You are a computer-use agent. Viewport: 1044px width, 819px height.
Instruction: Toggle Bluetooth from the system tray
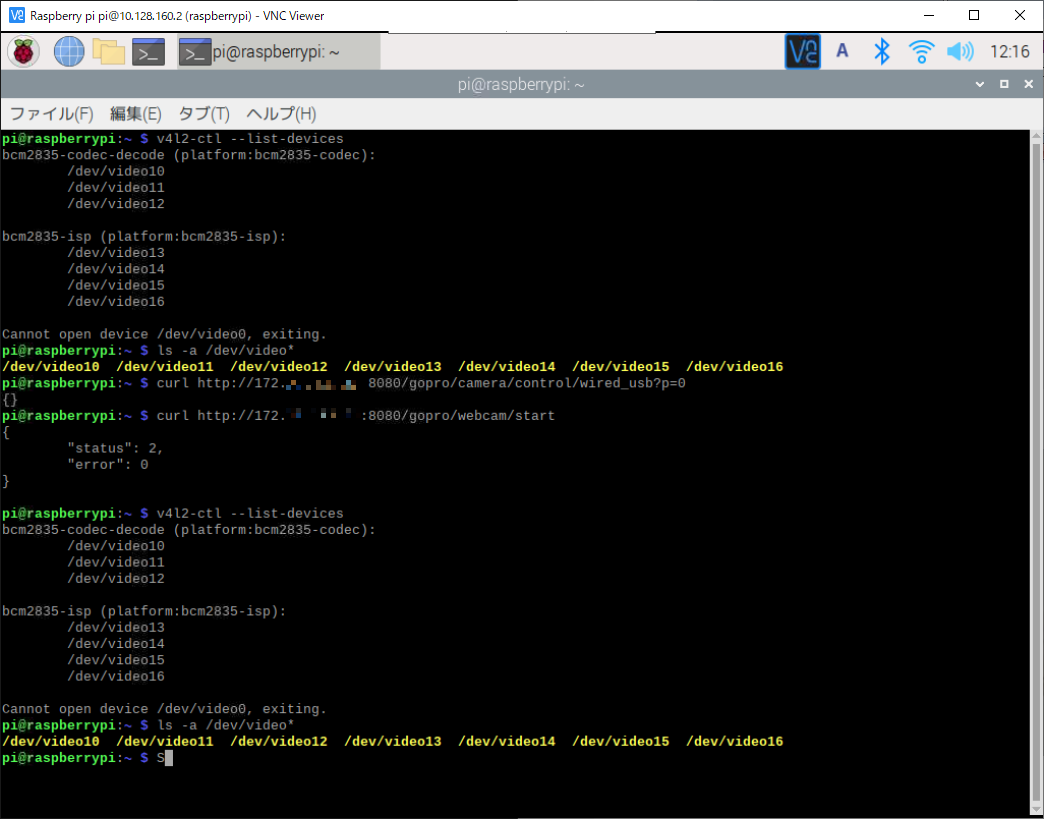pyautogui.click(x=882, y=51)
